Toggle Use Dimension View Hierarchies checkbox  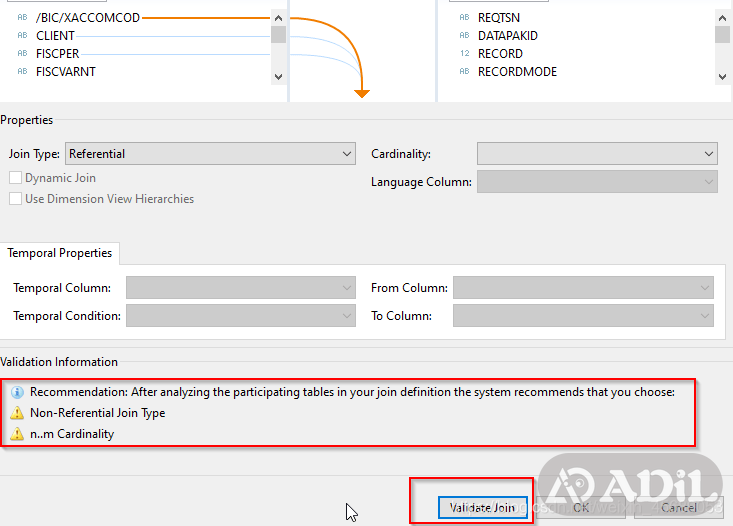pyautogui.click(x=16, y=199)
